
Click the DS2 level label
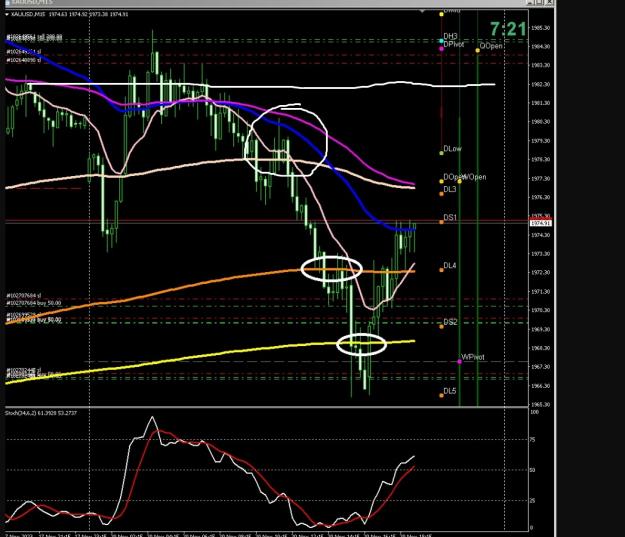click(450, 322)
